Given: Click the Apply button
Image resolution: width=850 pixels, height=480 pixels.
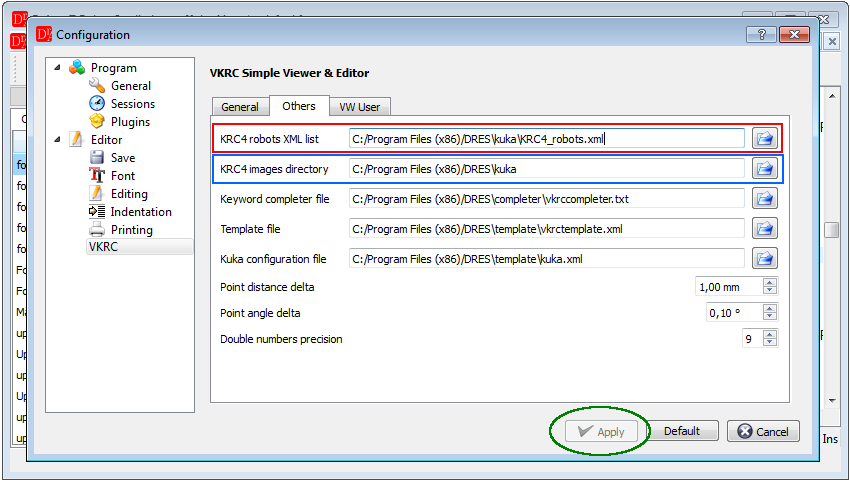Looking at the screenshot, I should click(x=600, y=432).
